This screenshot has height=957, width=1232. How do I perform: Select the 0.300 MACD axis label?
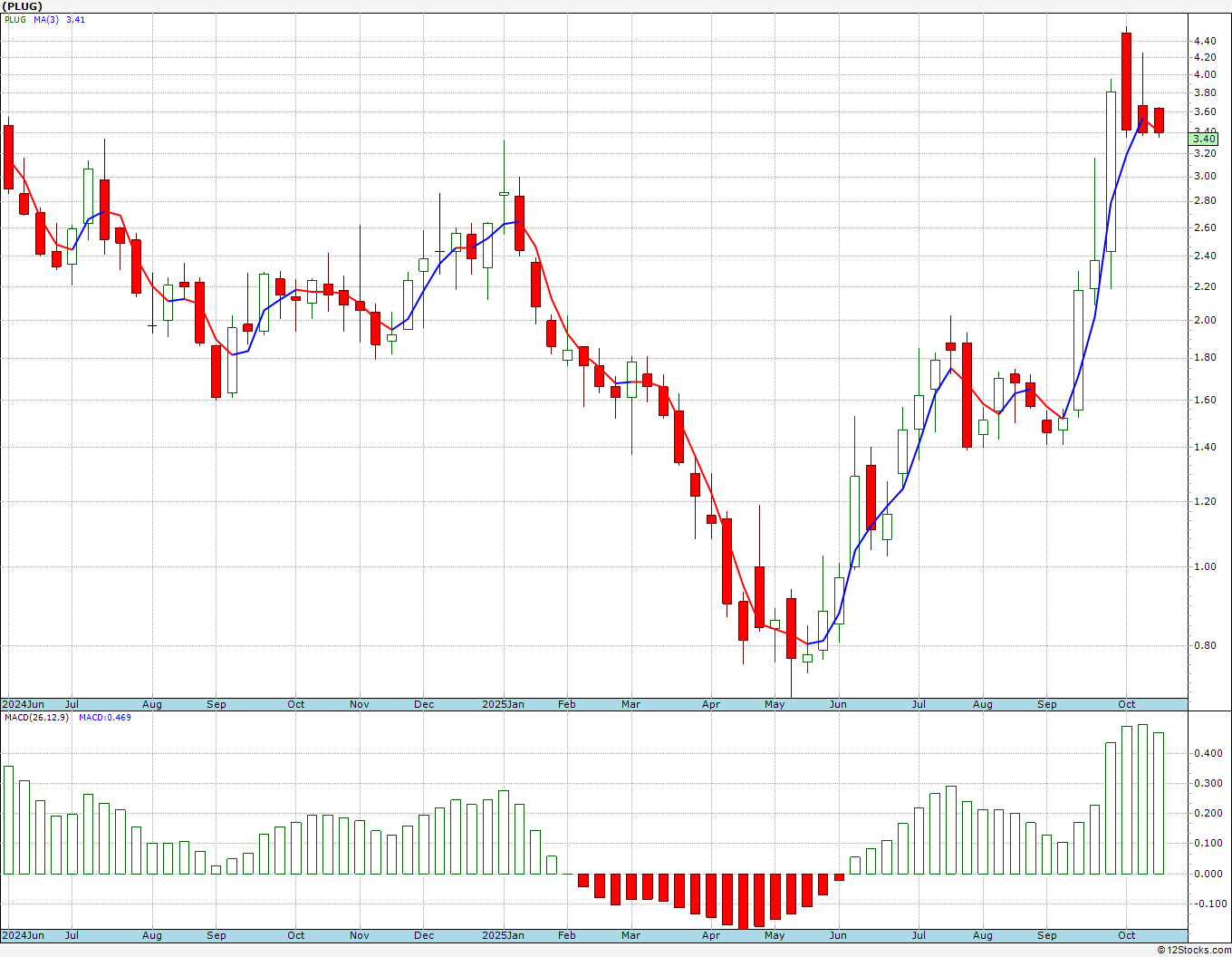1208,783
